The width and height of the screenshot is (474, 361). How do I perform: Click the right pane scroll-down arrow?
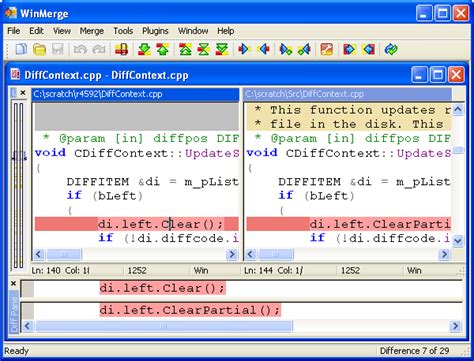pyautogui.click(x=458, y=241)
